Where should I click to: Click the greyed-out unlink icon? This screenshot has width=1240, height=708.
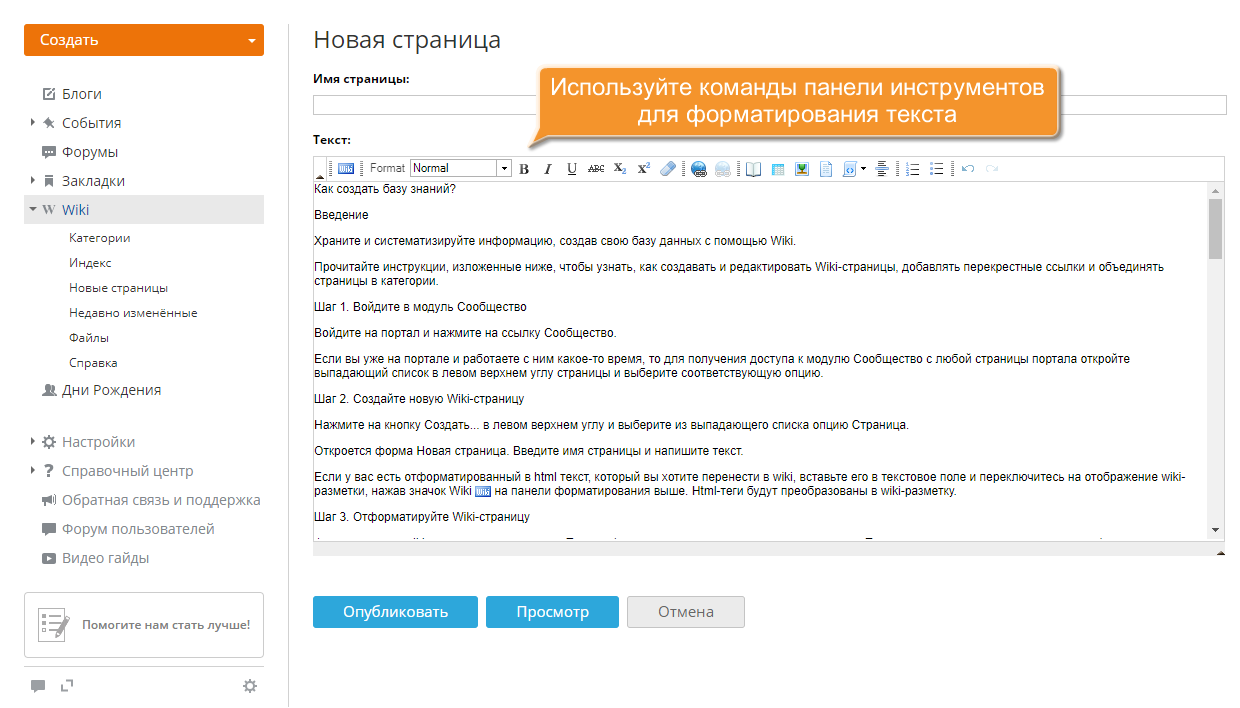[722, 169]
